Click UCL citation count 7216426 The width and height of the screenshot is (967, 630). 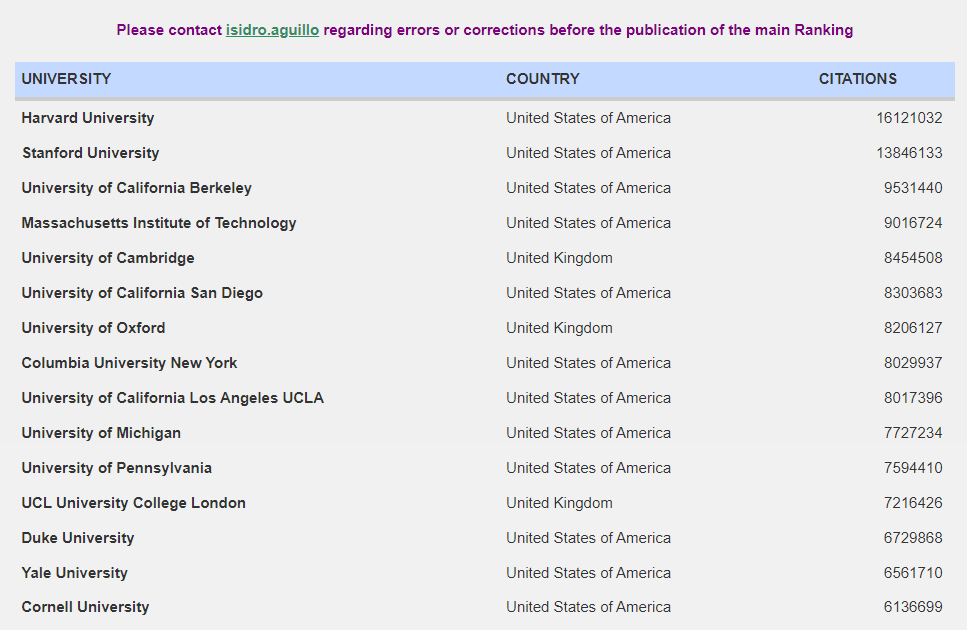click(x=913, y=503)
